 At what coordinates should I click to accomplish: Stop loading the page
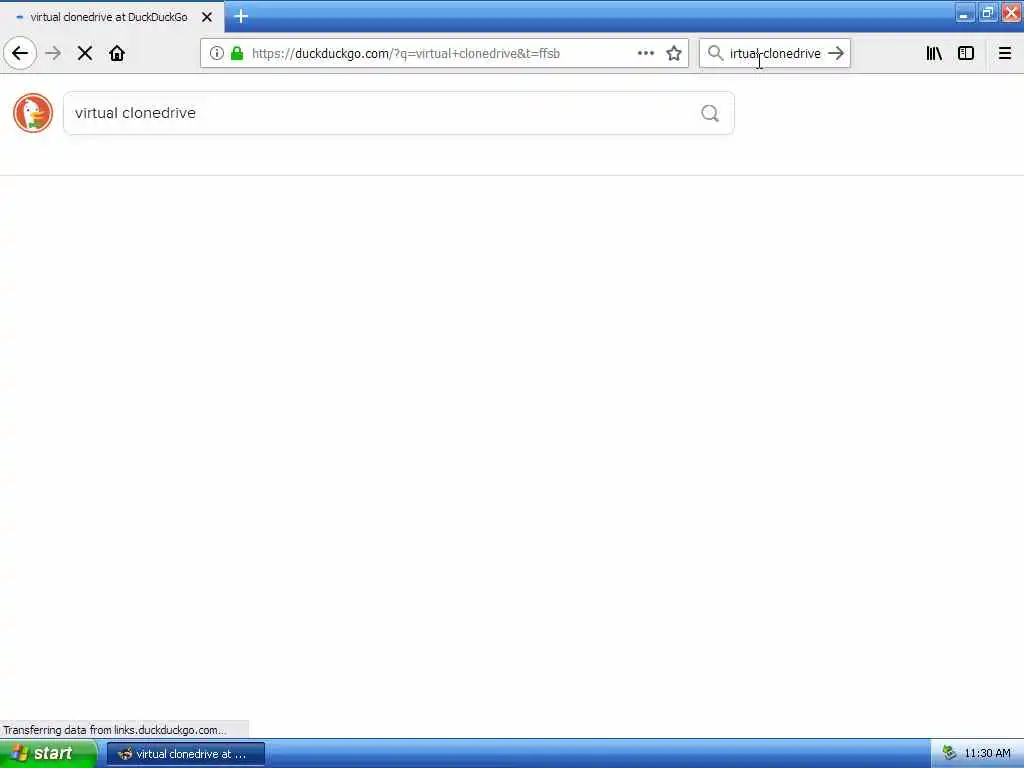point(85,54)
